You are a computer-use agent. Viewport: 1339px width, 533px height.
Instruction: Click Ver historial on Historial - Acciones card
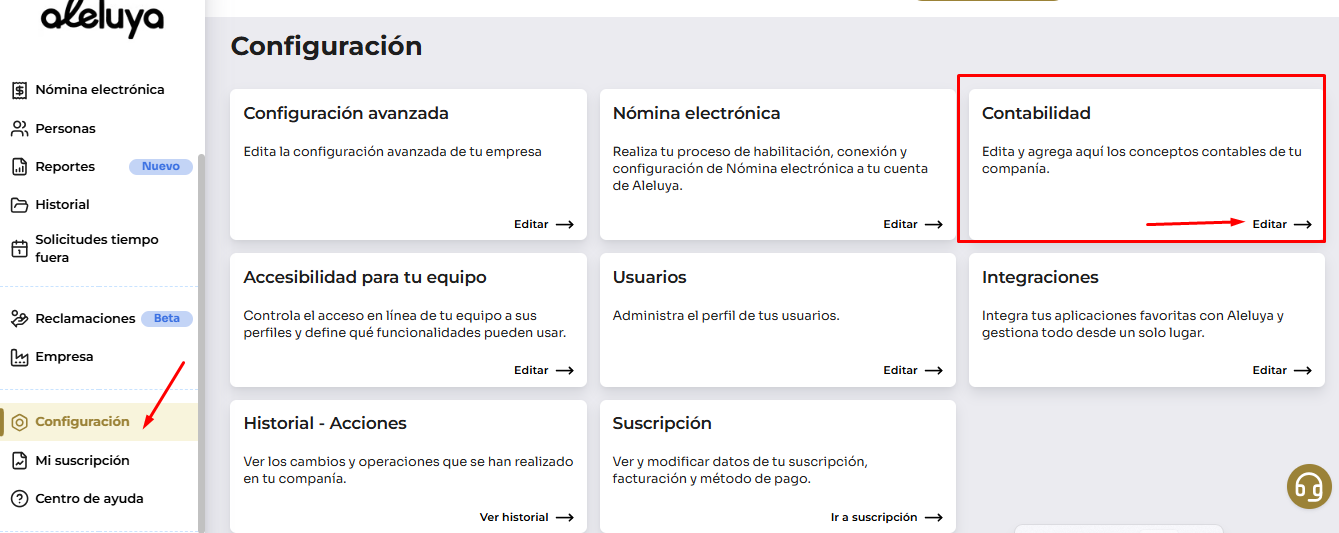pyautogui.click(x=526, y=517)
